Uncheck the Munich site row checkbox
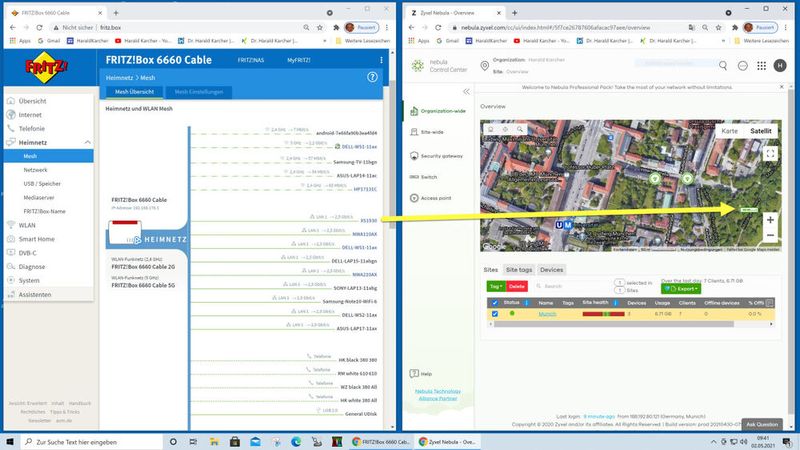The image size is (800, 450). (494, 314)
